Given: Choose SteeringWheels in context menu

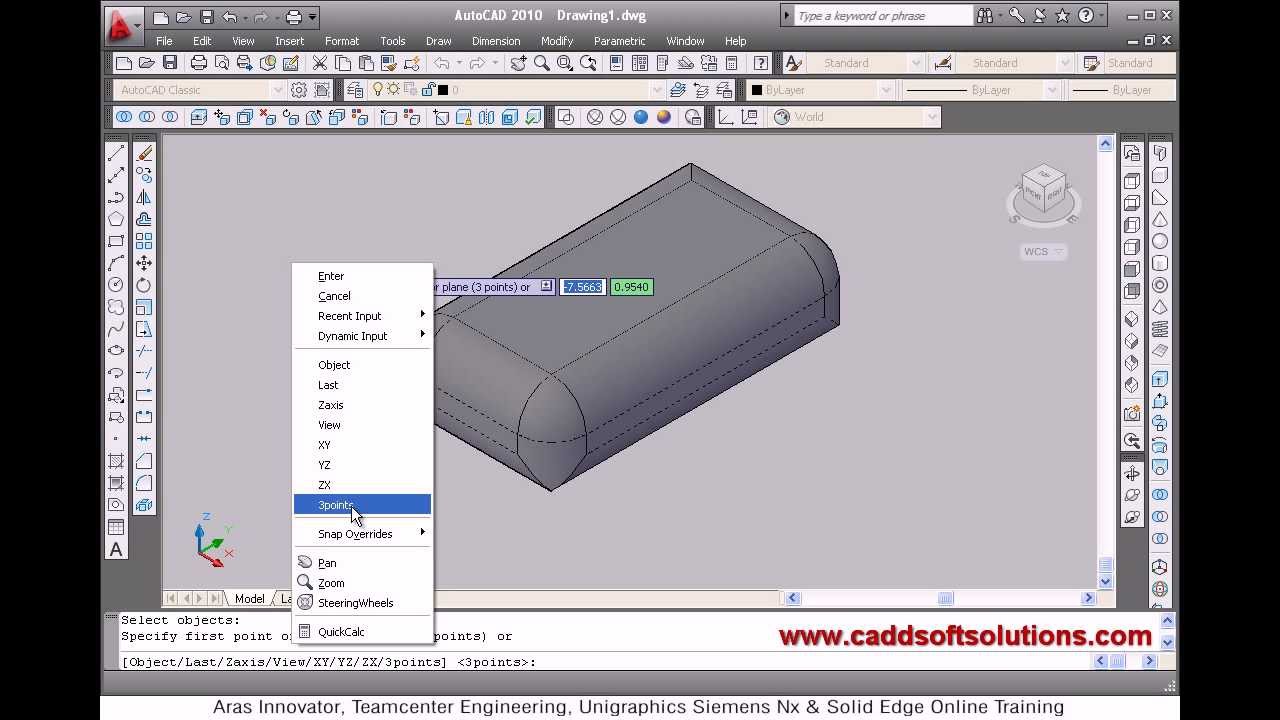Looking at the screenshot, I should pos(362,603).
